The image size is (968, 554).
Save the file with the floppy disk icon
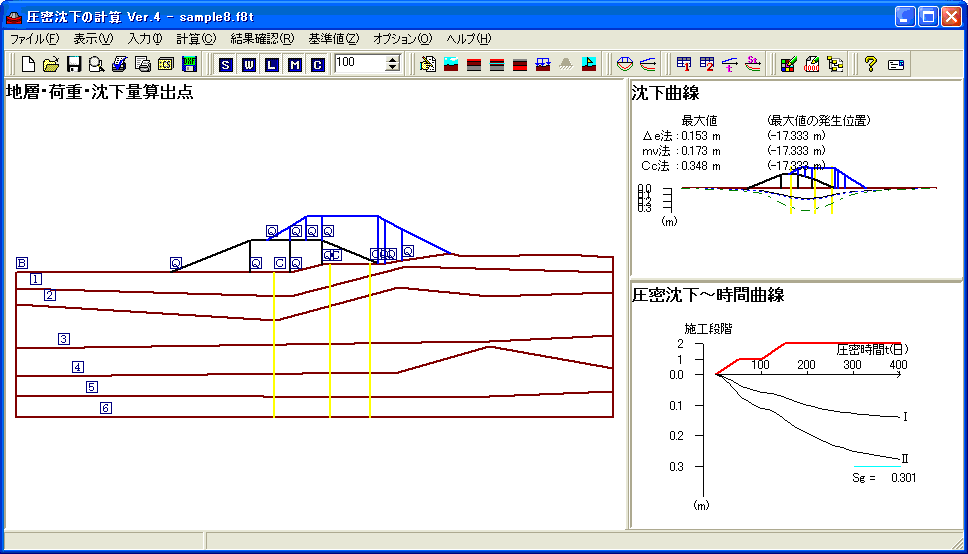click(x=74, y=64)
